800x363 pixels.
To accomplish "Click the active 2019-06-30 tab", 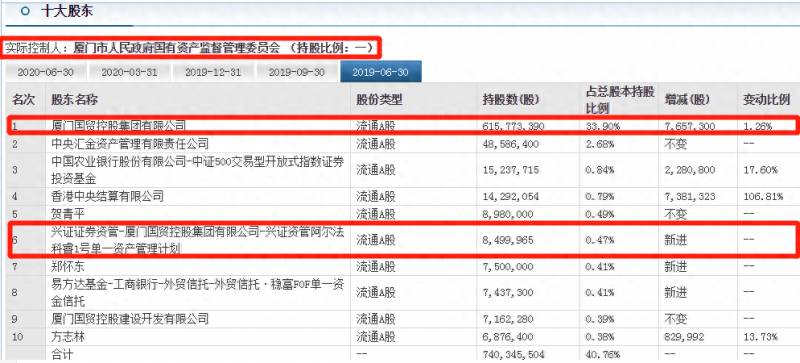I will [x=381, y=72].
